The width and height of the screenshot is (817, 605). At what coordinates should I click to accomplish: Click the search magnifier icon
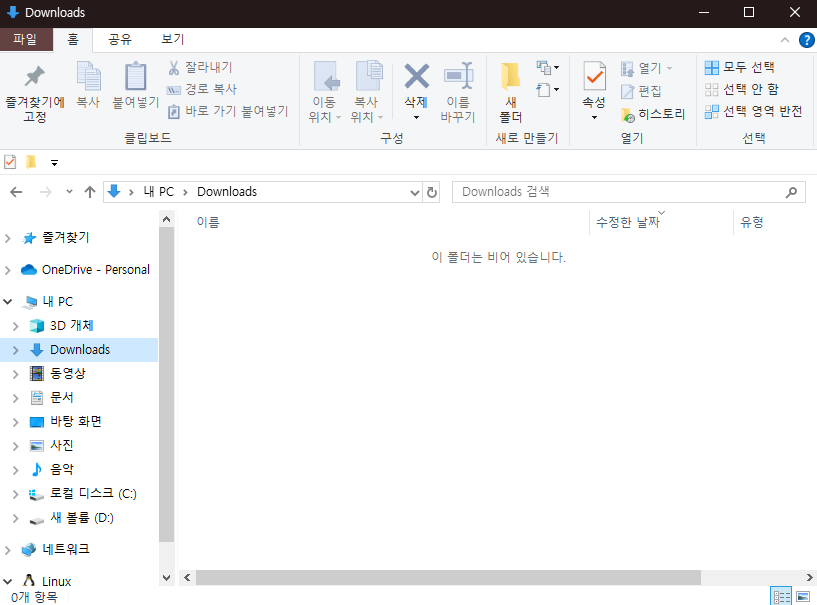[791, 192]
